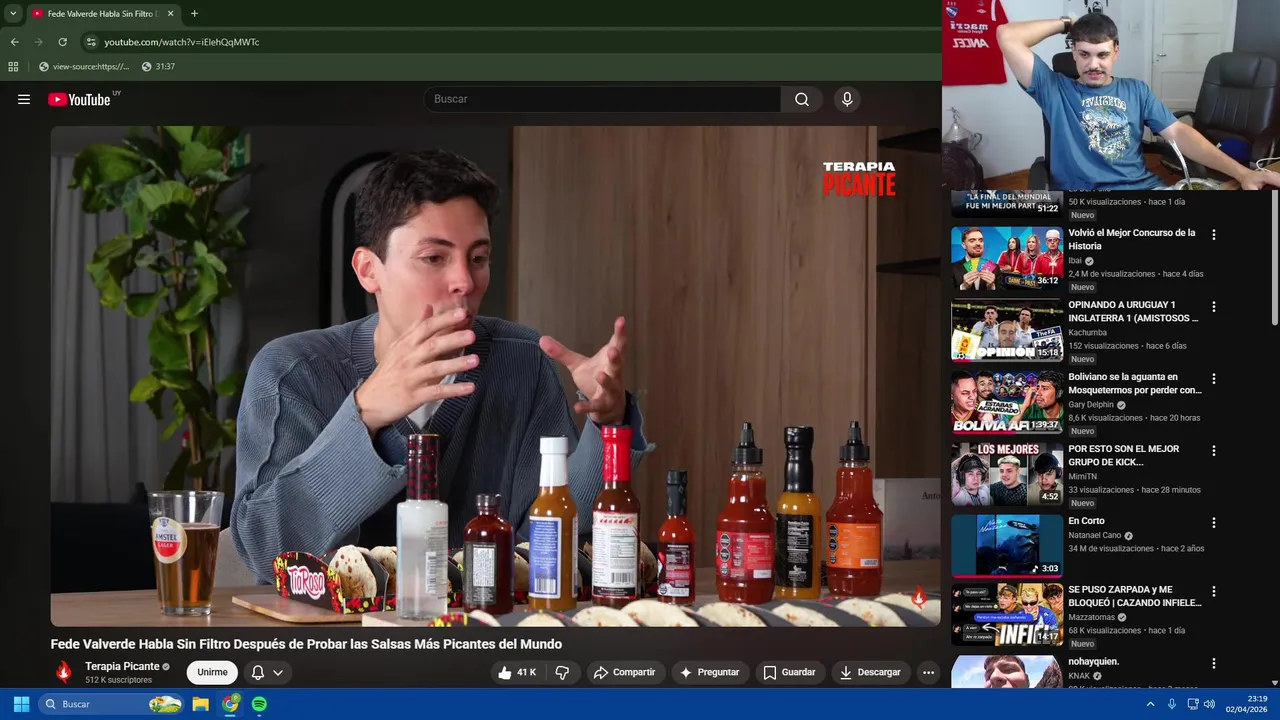Image resolution: width=1280 pixels, height=720 pixels.
Task: Open the nohayquien. video title
Action: (1093, 662)
